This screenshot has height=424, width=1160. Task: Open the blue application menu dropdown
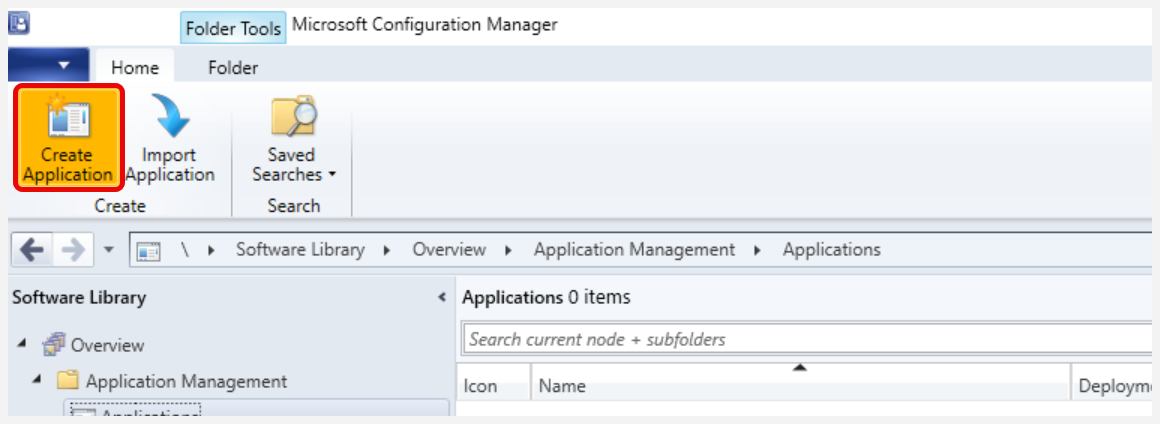(49, 65)
